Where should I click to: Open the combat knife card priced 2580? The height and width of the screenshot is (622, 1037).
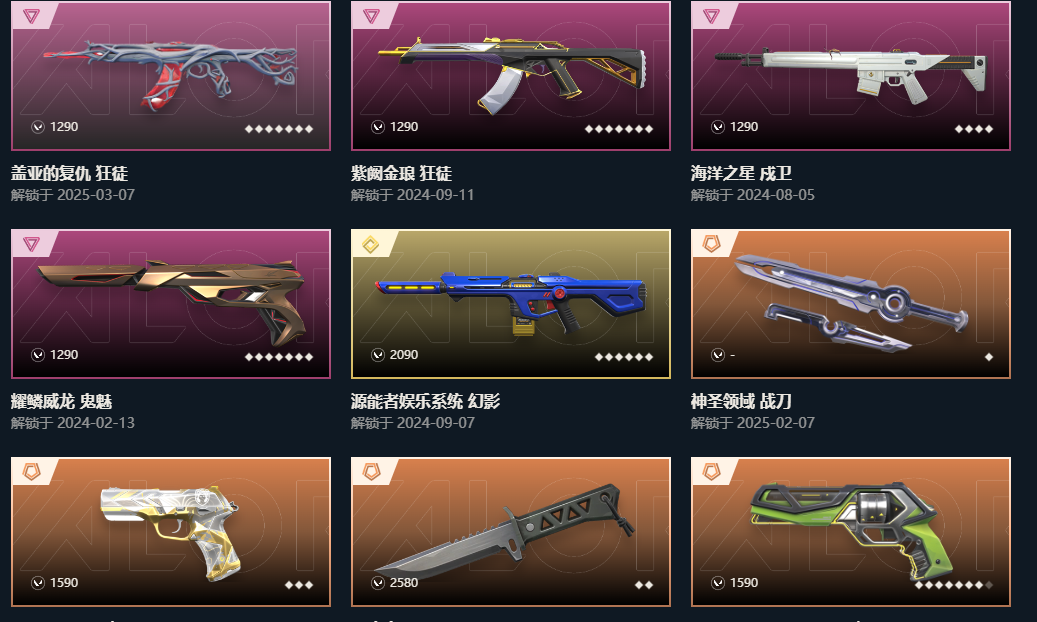click(x=511, y=531)
